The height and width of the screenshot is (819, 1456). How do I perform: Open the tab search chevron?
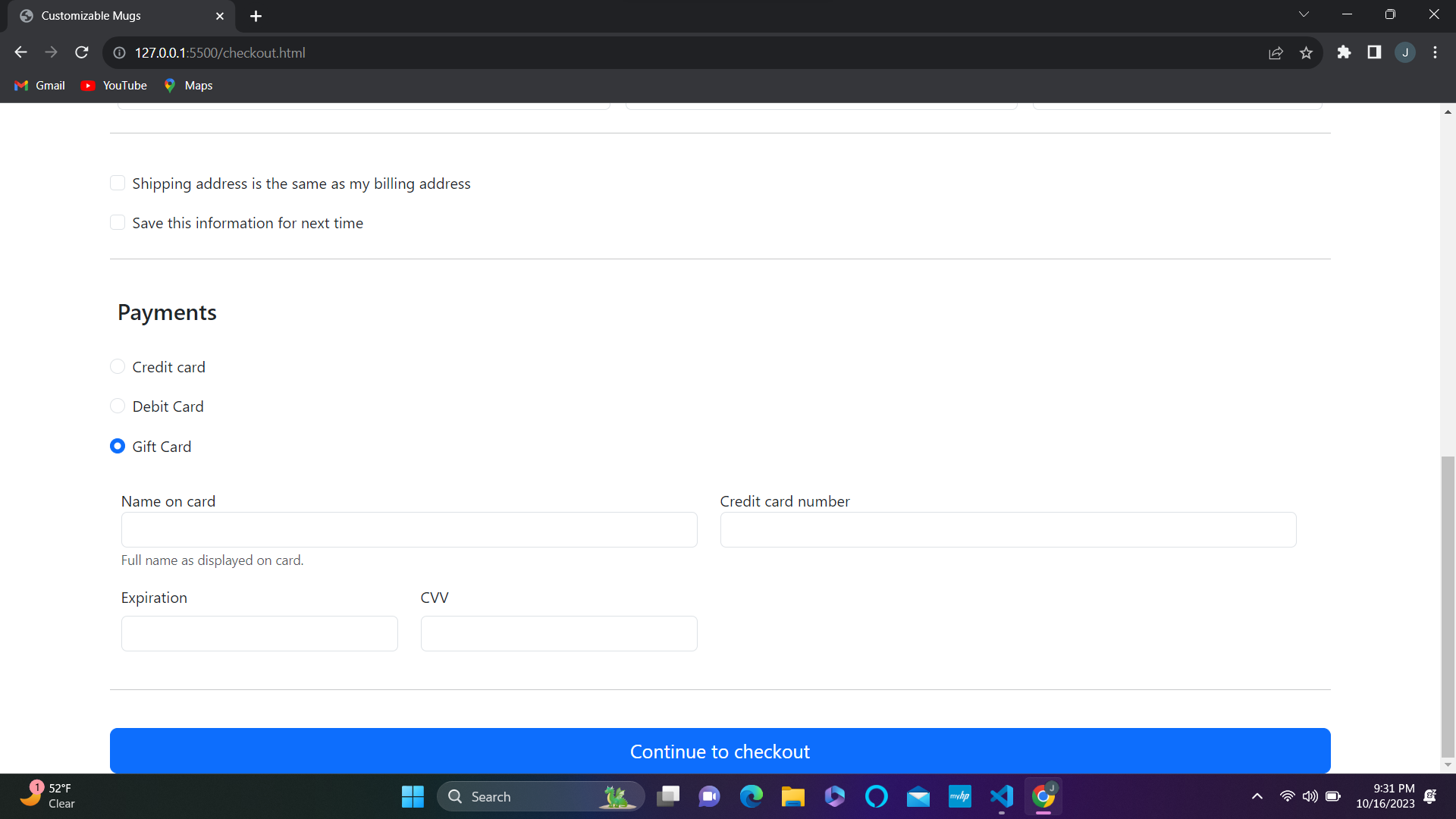[x=1304, y=14]
